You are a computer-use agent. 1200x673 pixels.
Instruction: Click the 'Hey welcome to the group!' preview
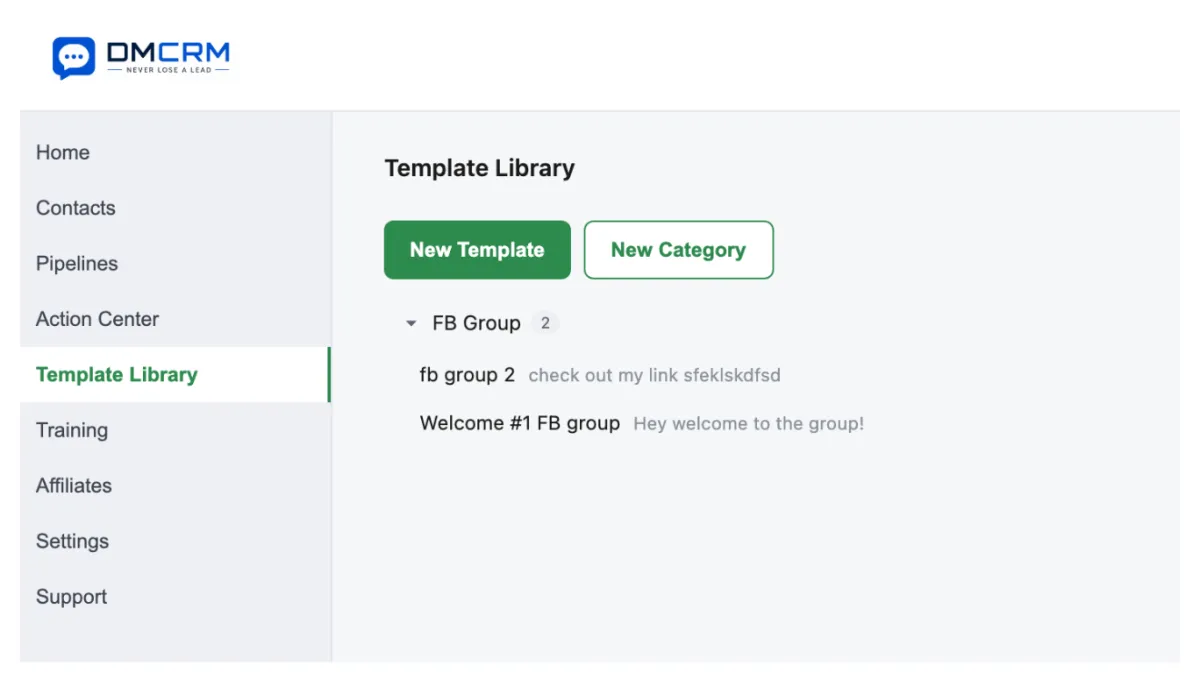click(x=748, y=424)
